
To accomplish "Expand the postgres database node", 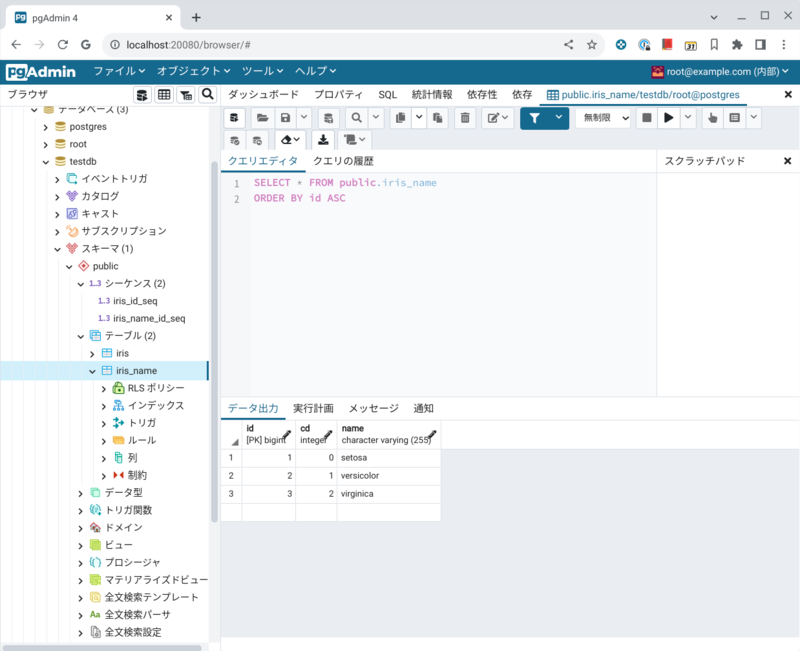I will pyautogui.click(x=45, y=127).
